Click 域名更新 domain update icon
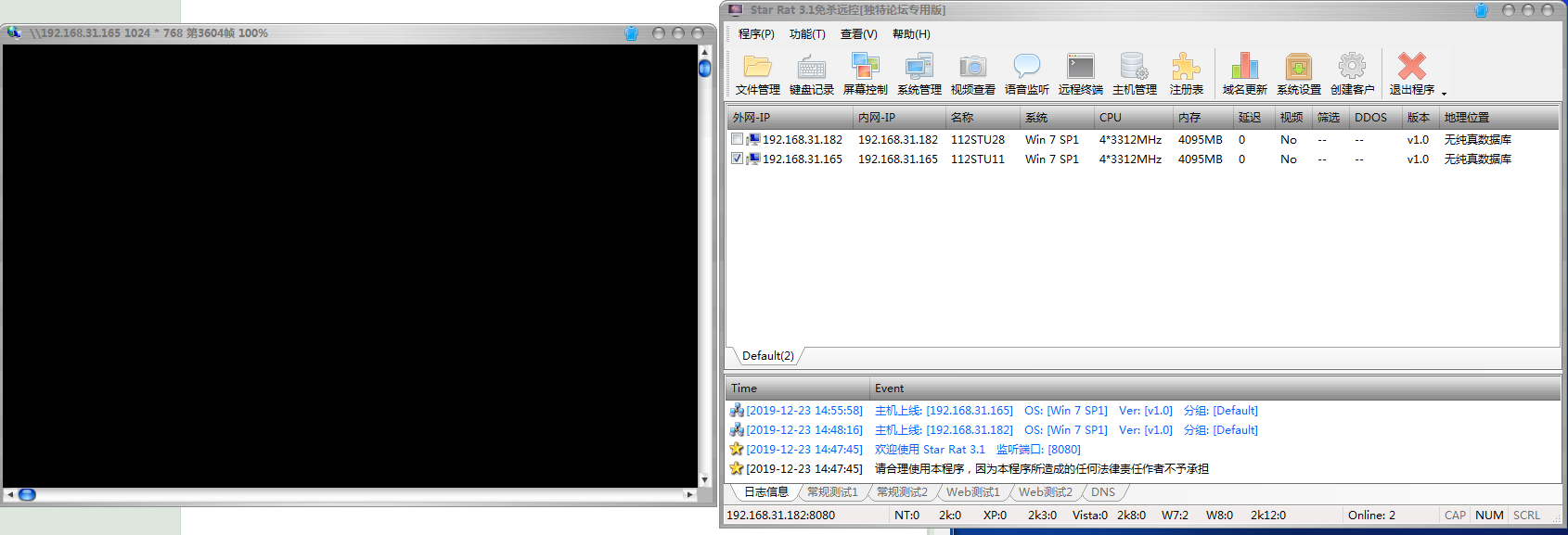Screen dimensions: 1568x535 (1244, 74)
